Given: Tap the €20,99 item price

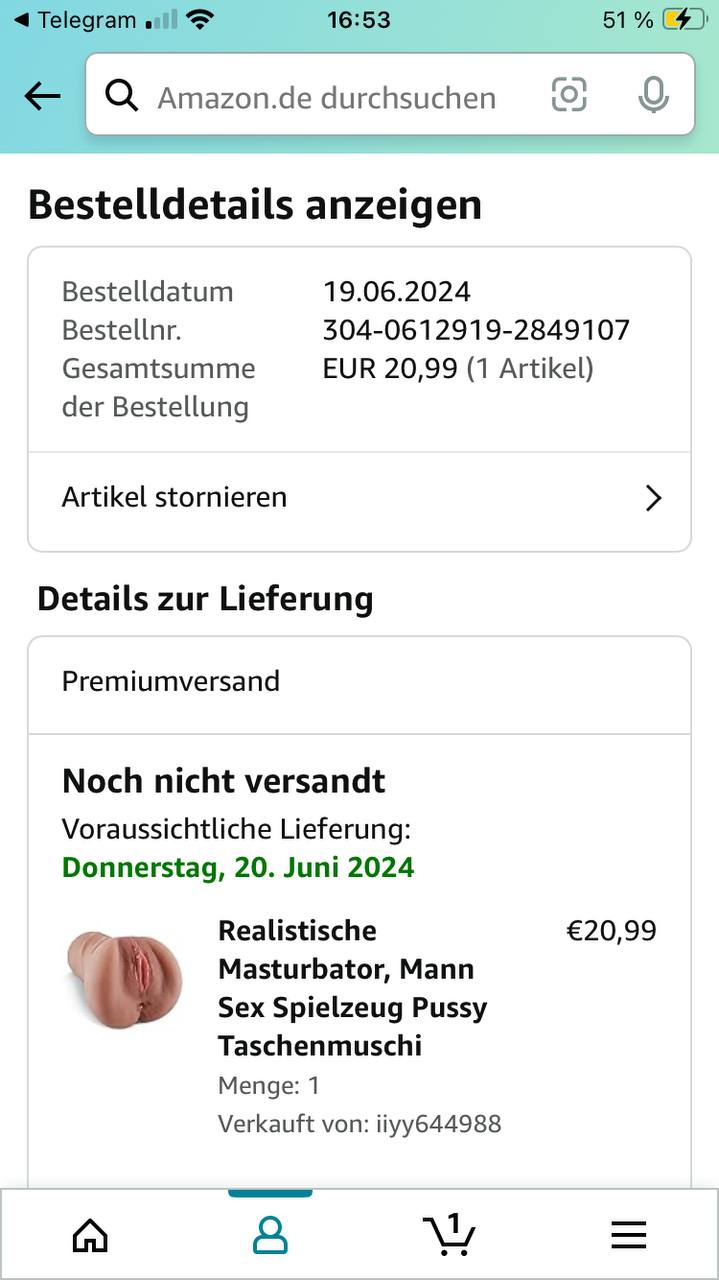Looking at the screenshot, I should tap(611, 931).
